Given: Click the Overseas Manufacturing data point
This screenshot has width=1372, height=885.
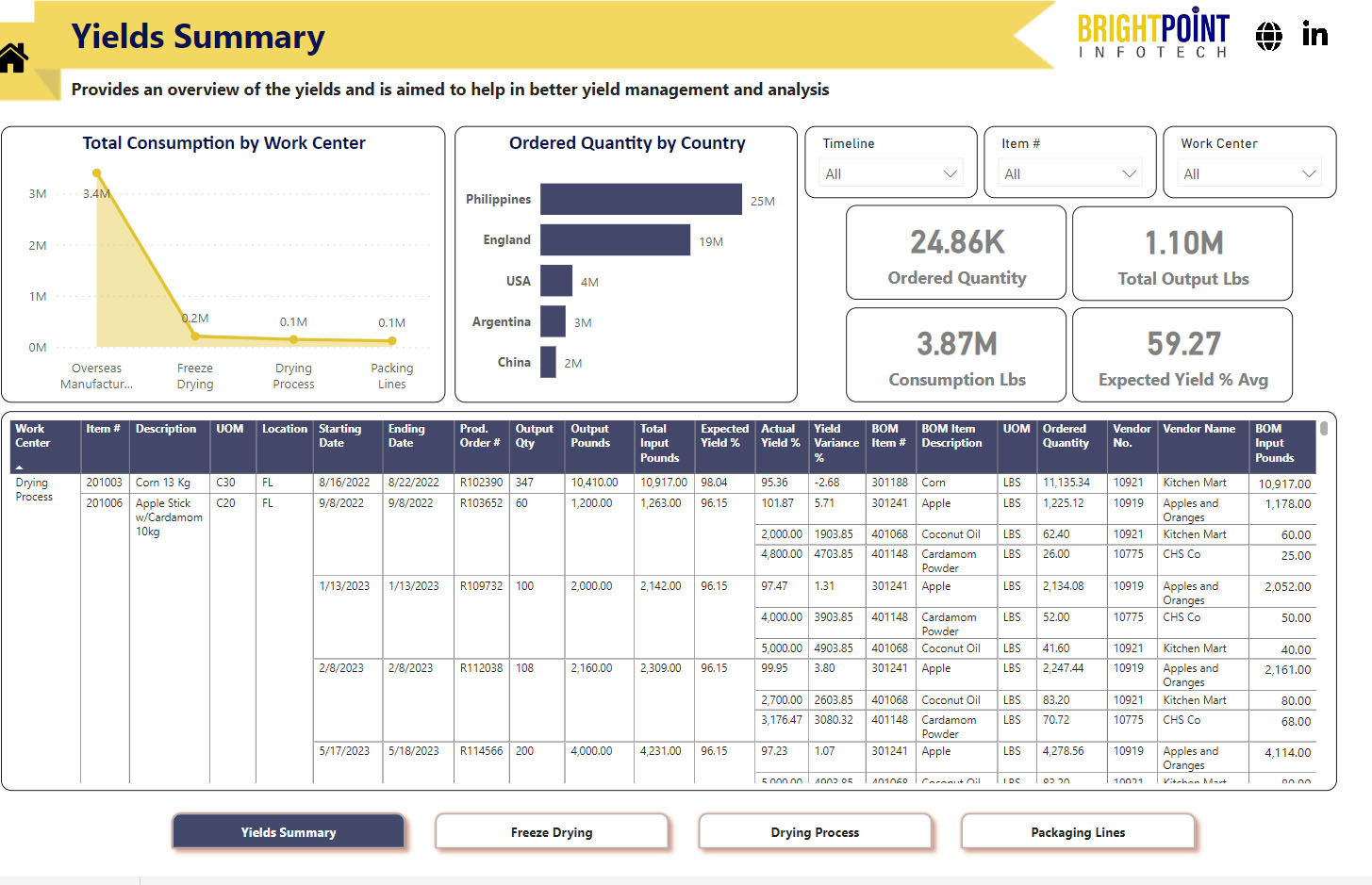Looking at the screenshot, I should 96,173.
